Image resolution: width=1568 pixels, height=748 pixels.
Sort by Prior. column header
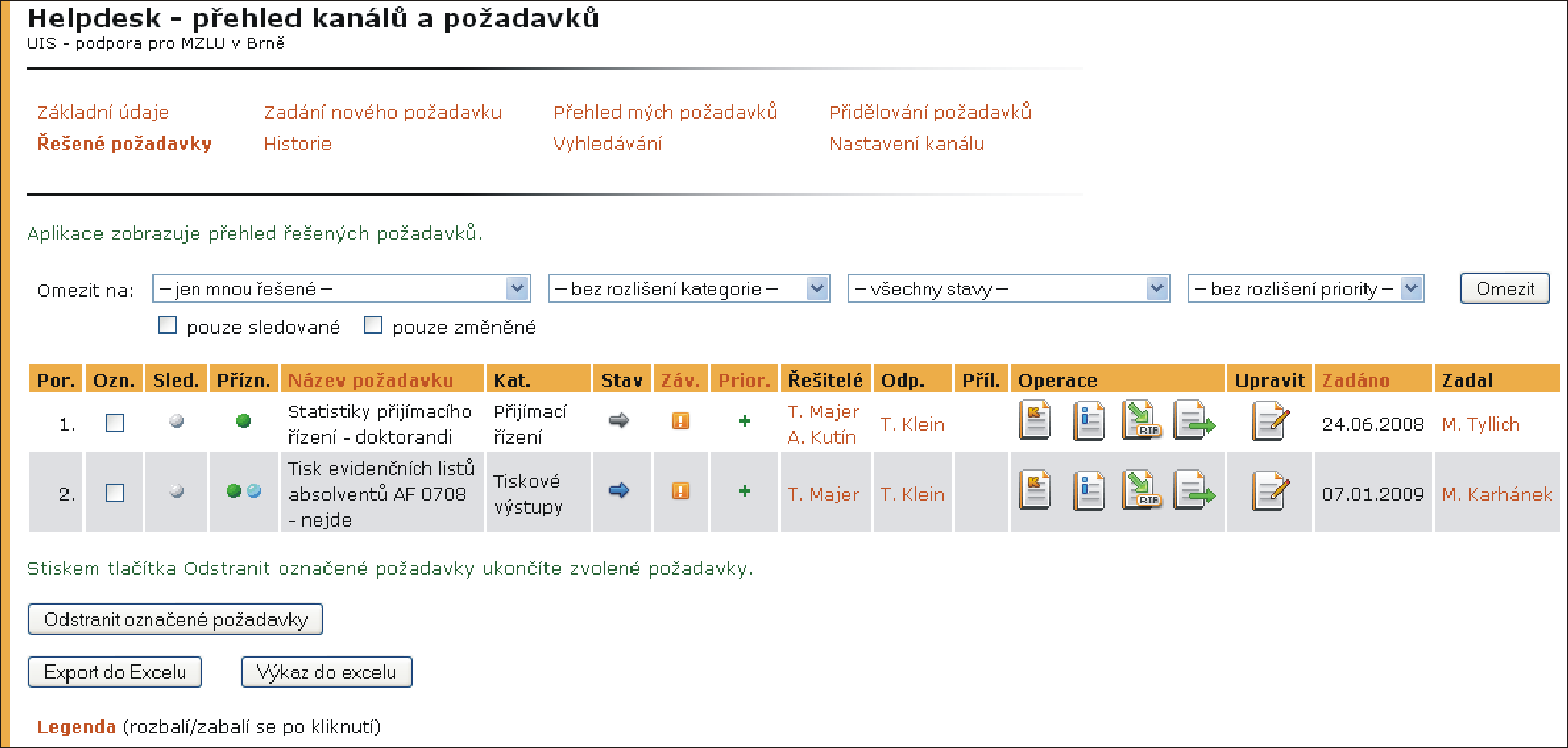click(744, 380)
